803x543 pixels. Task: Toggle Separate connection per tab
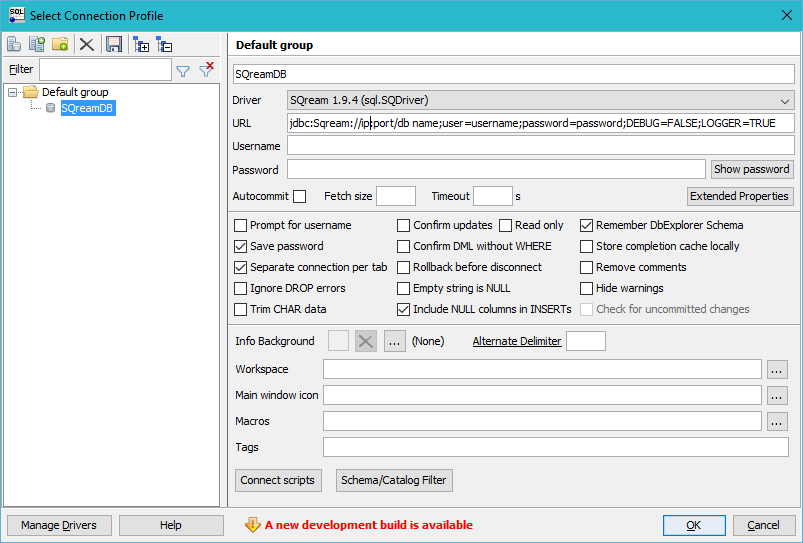point(240,267)
